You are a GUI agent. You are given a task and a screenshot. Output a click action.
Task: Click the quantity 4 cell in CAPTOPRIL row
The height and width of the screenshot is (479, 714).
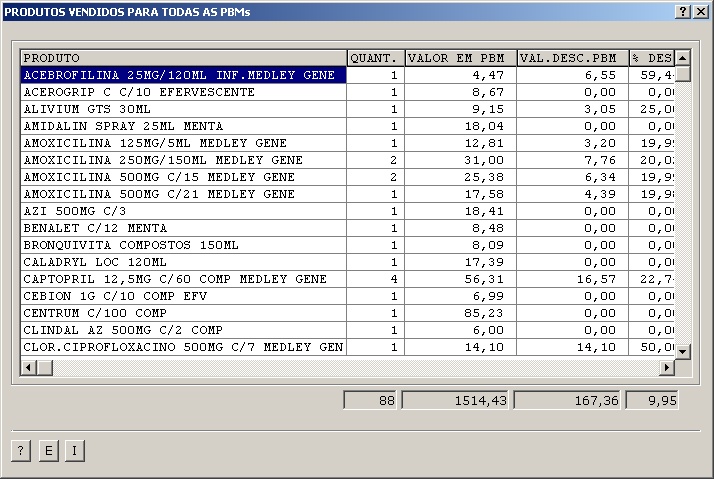point(376,279)
